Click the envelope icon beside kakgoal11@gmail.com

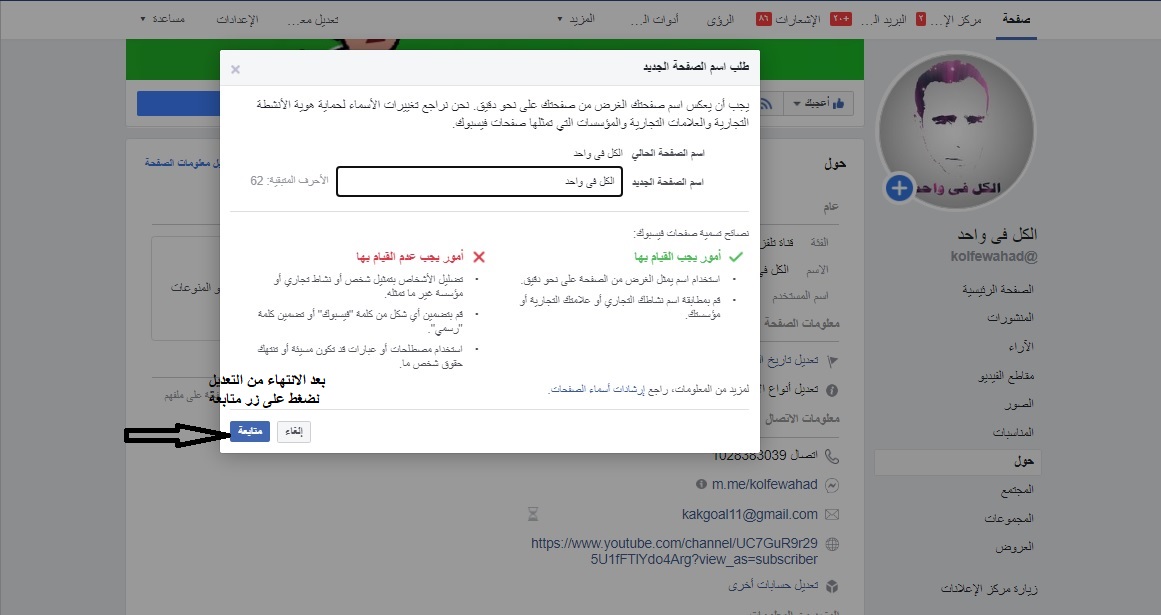[x=832, y=514]
